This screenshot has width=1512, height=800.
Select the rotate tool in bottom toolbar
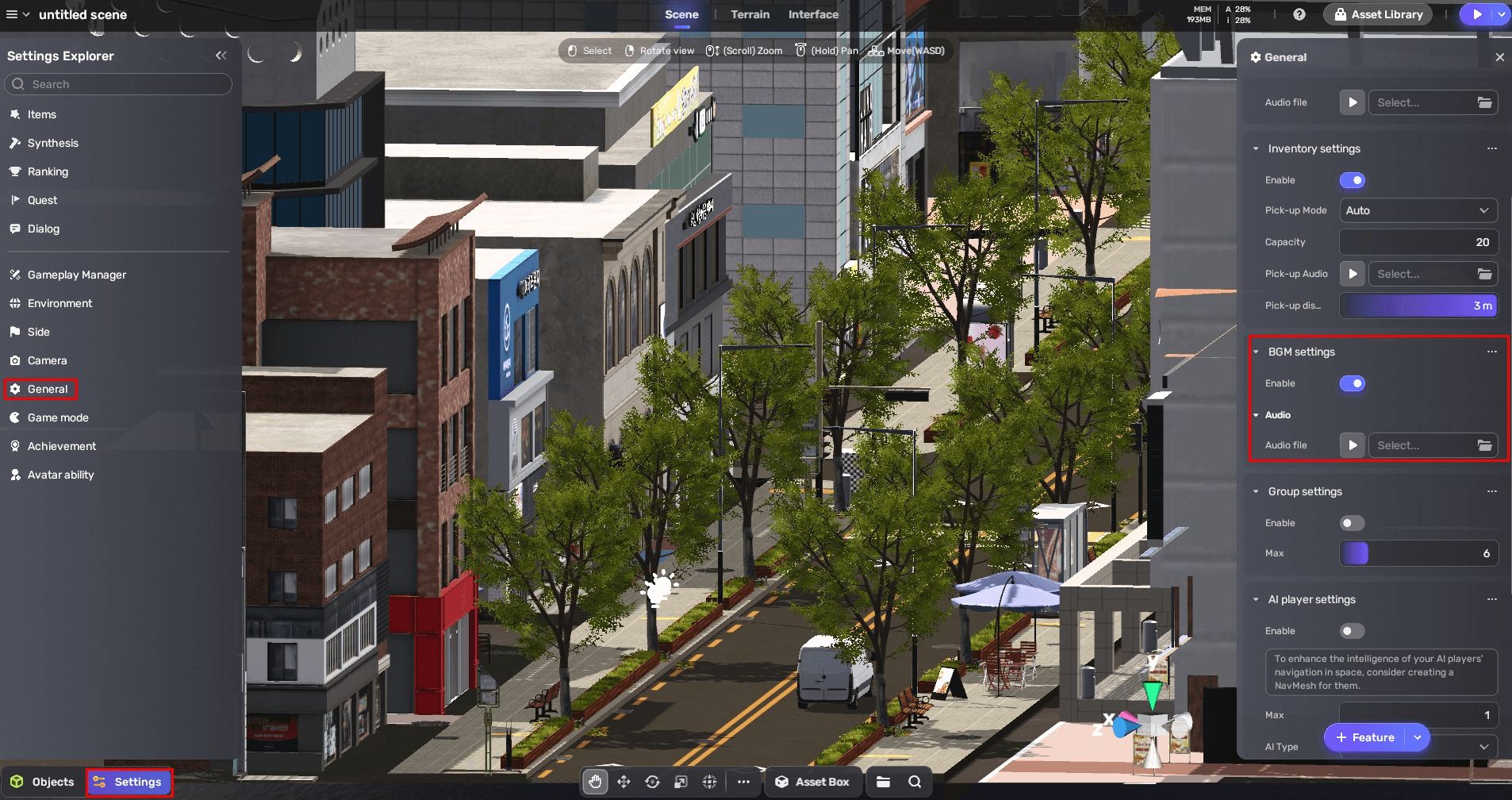pyautogui.click(x=652, y=782)
